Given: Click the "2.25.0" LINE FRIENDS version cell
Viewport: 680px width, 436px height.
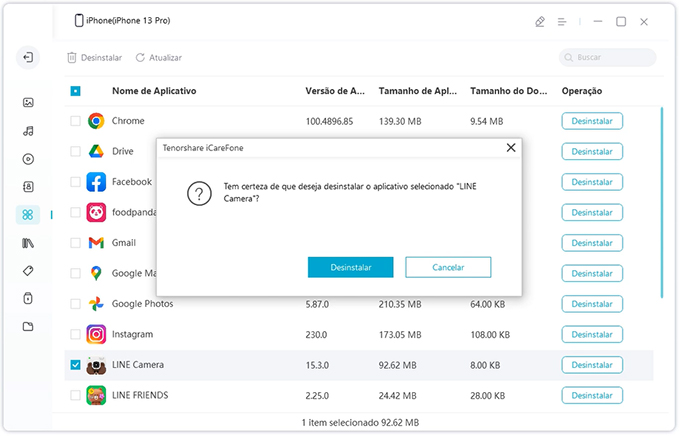Looking at the screenshot, I should (x=317, y=396).
